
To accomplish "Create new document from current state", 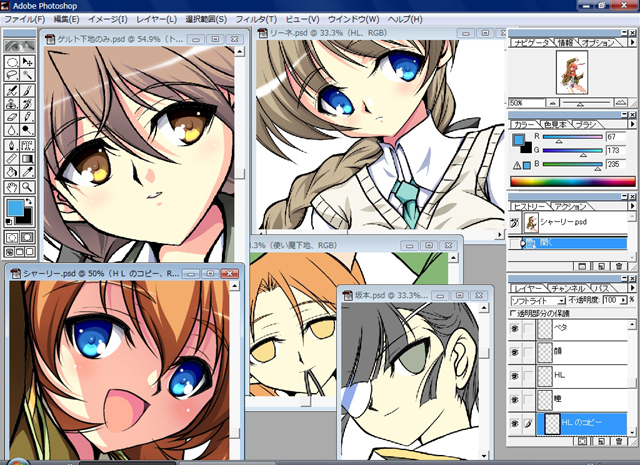I will [x=582, y=267].
